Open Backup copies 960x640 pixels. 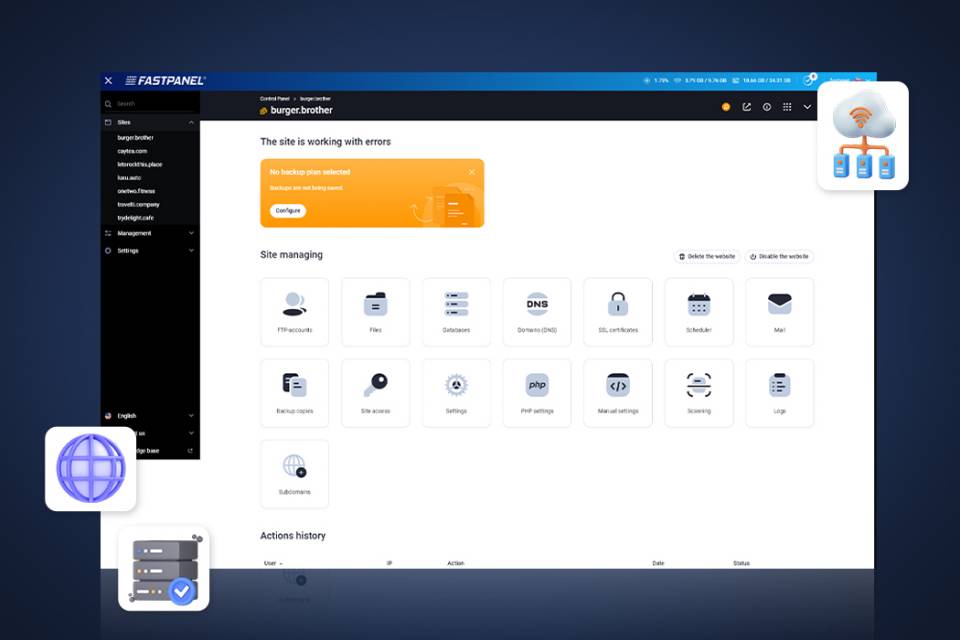coord(294,392)
